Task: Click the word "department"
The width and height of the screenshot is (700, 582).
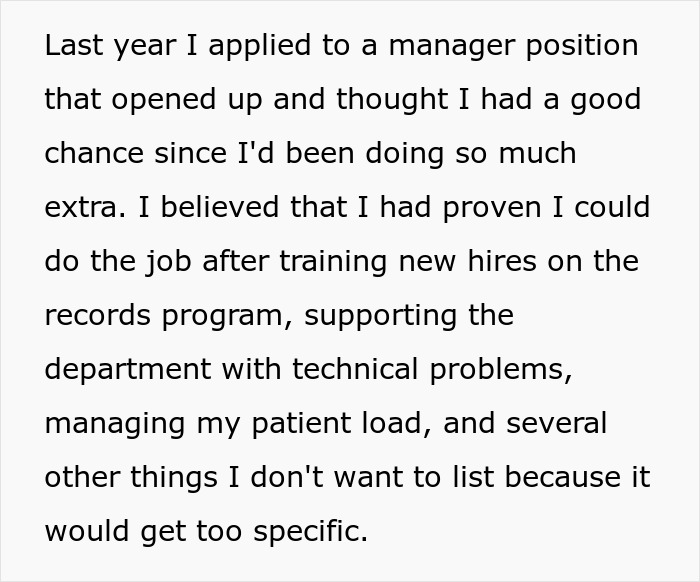Action: click(x=128, y=371)
